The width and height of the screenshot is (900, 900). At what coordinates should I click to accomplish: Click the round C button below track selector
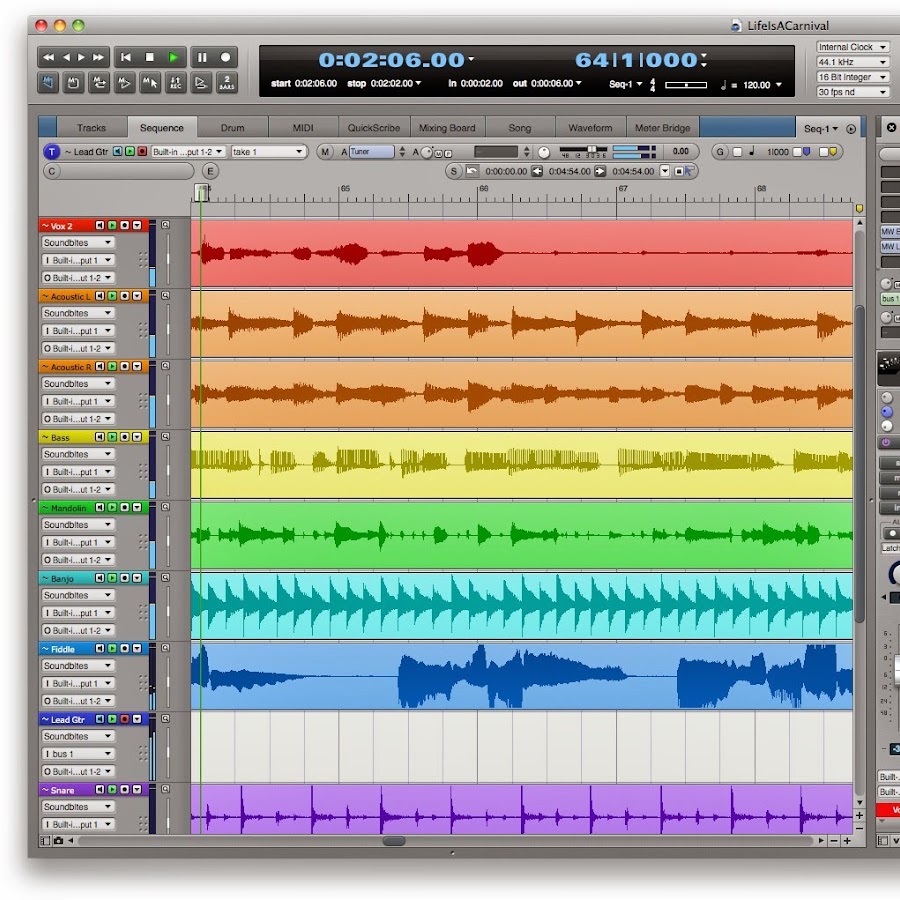52,171
